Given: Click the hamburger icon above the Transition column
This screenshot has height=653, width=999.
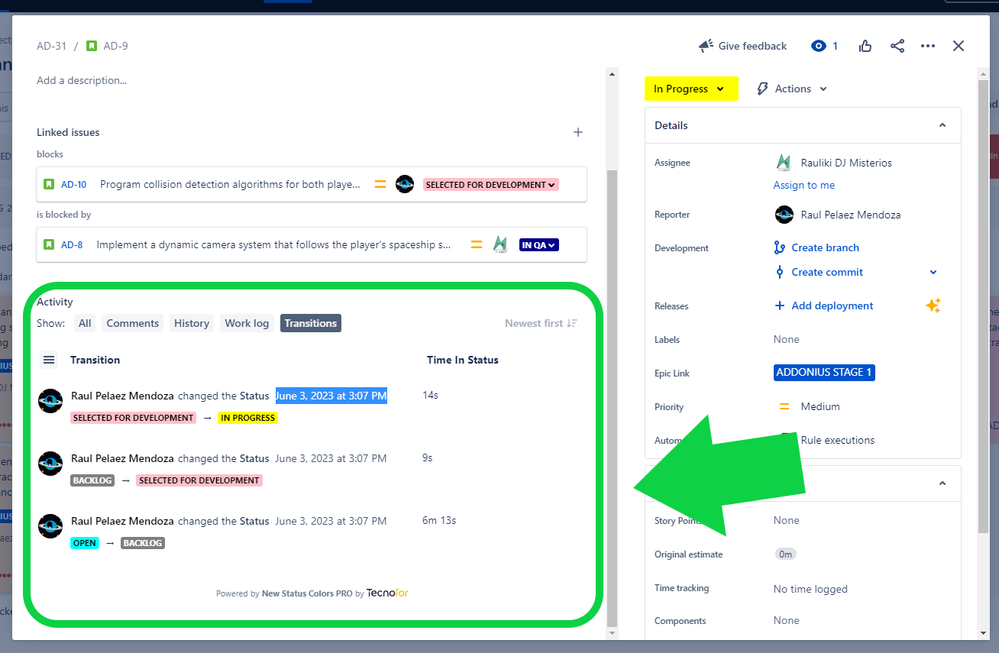Looking at the screenshot, I should 49,360.
